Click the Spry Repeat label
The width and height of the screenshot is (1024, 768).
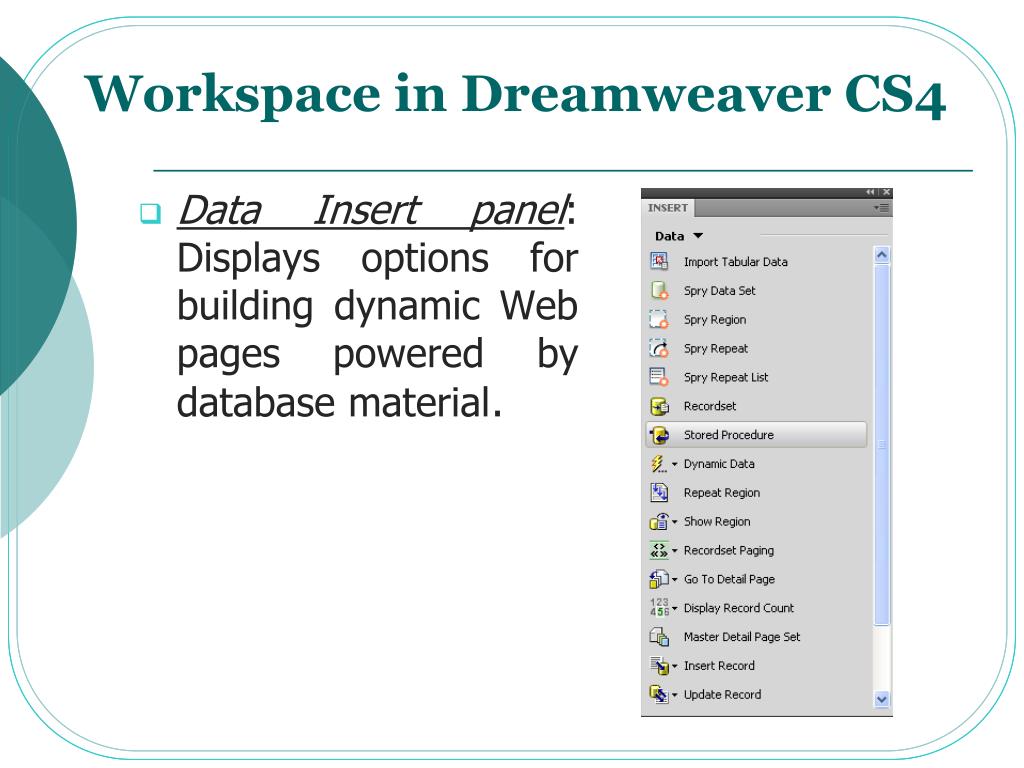click(716, 349)
